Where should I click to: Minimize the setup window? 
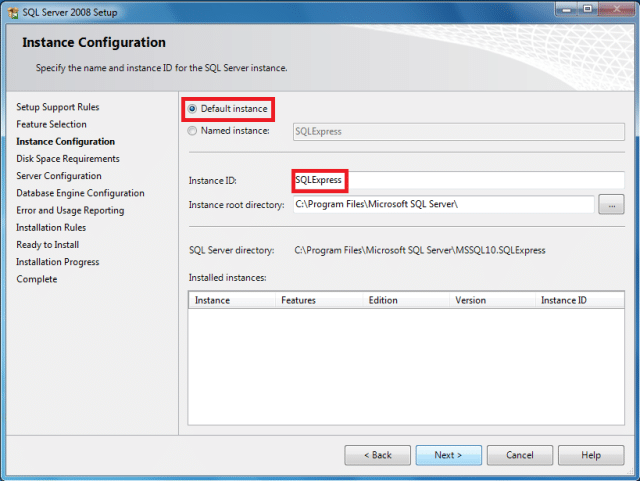click(567, 9)
